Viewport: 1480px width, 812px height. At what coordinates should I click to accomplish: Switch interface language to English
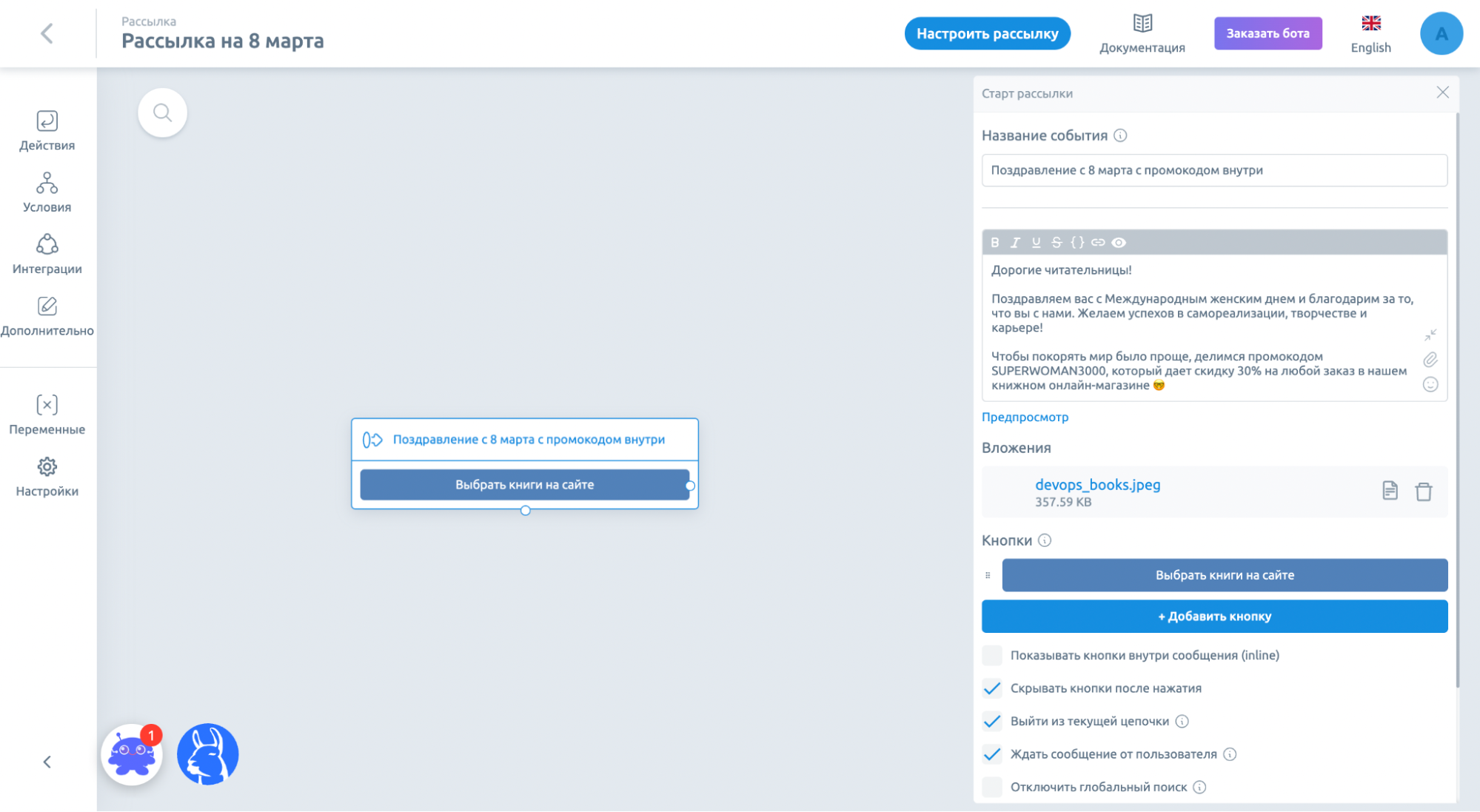[x=1372, y=33]
